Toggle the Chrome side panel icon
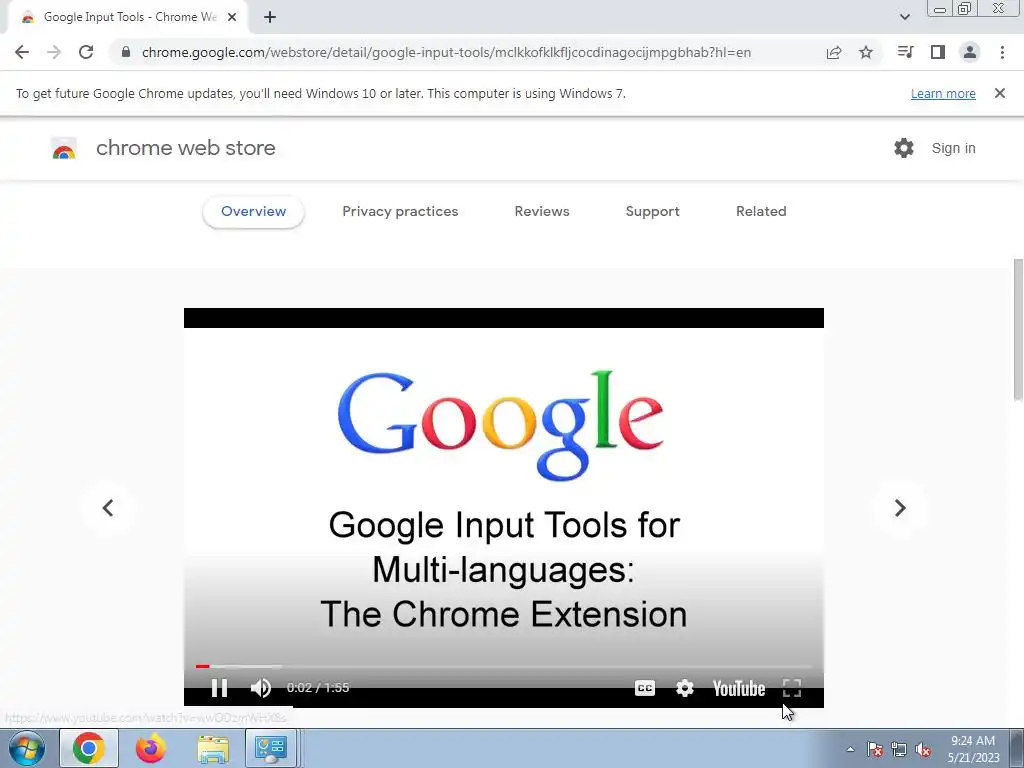 [x=938, y=52]
